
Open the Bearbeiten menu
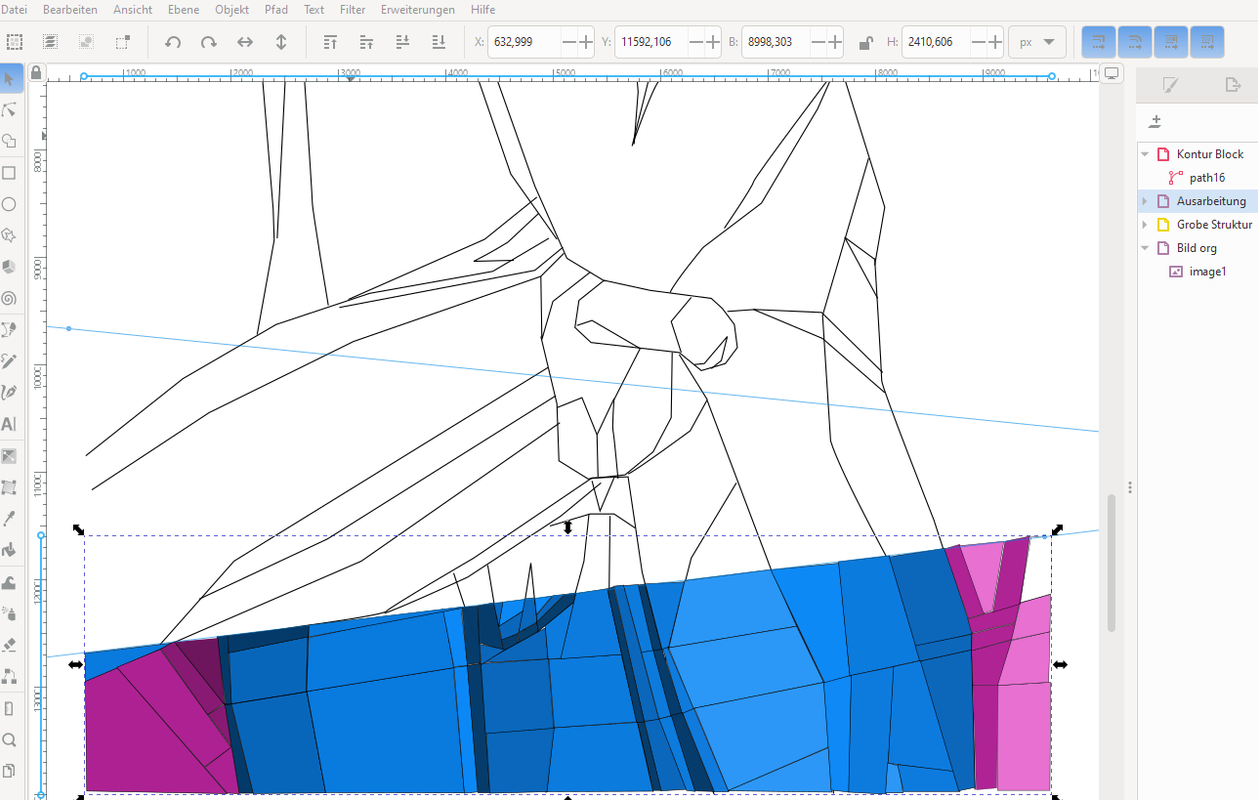[x=70, y=9]
